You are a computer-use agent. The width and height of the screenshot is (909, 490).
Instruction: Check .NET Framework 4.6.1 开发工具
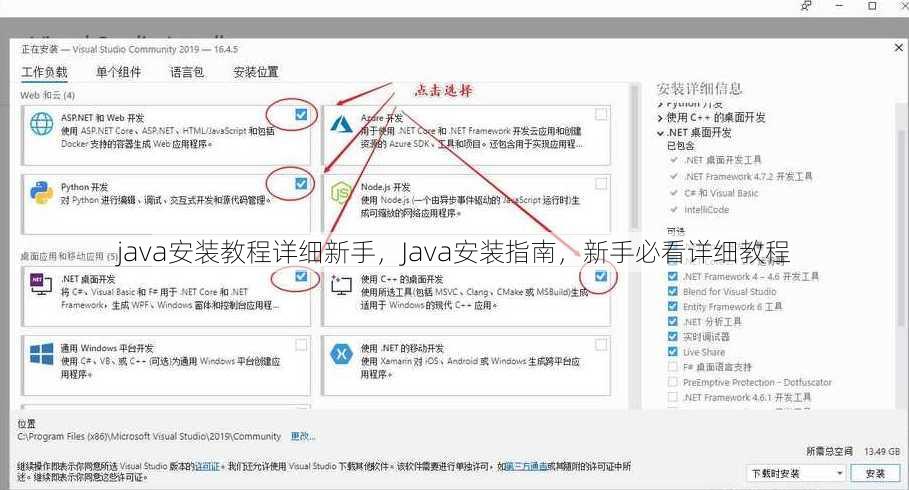click(x=672, y=397)
